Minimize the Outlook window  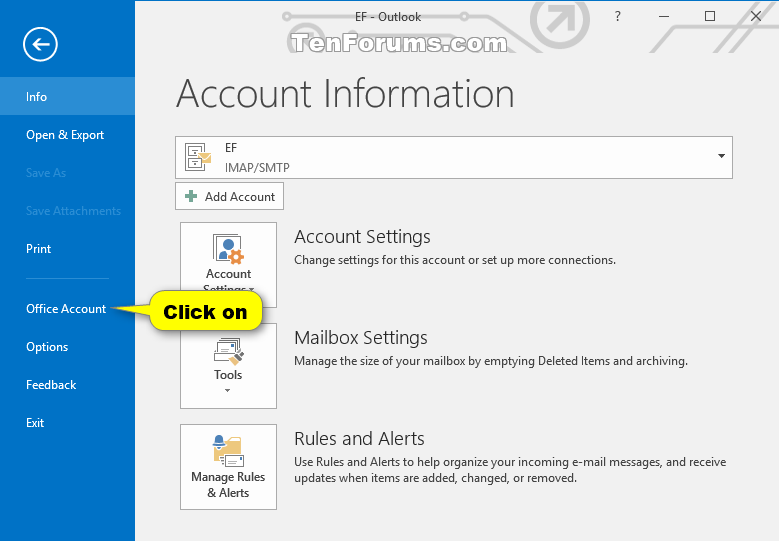(664, 16)
